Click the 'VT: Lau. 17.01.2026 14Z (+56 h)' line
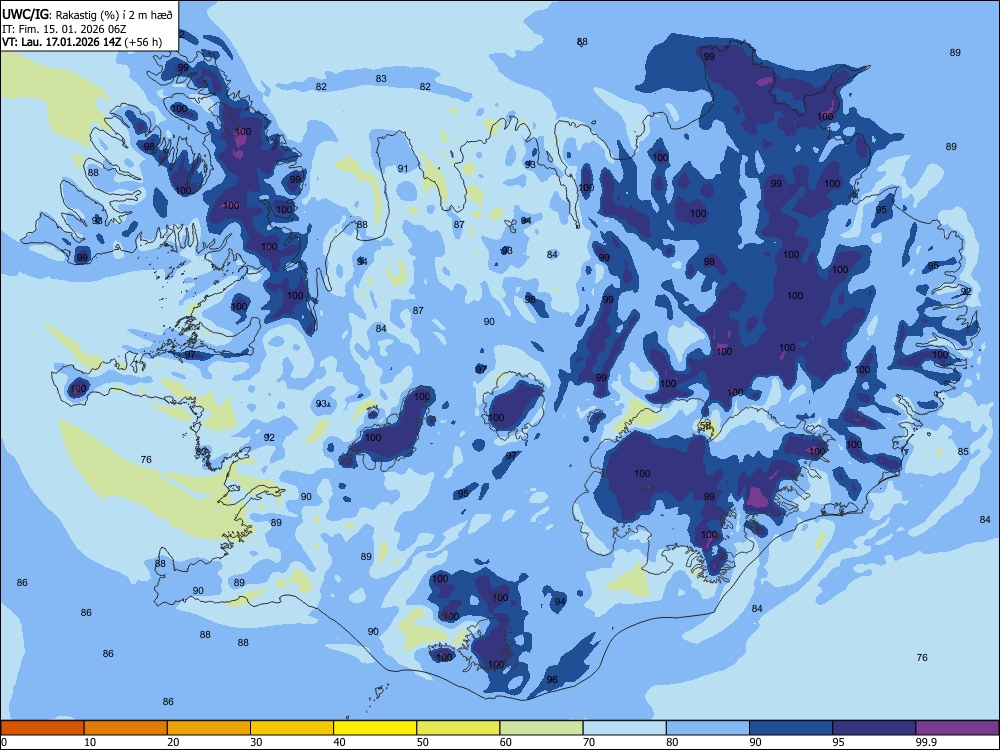Image resolution: width=1000 pixels, height=750 pixels. pos(82,42)
